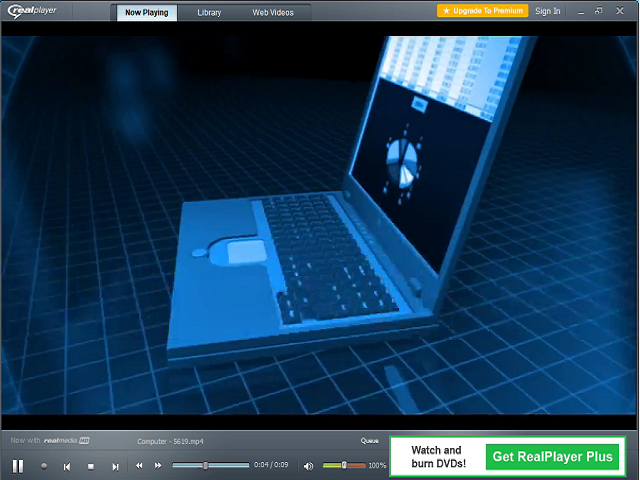Image resolution: width=640 pixels, height=480 pixels.
Task: Click the video display area
Action: (319, 225)
